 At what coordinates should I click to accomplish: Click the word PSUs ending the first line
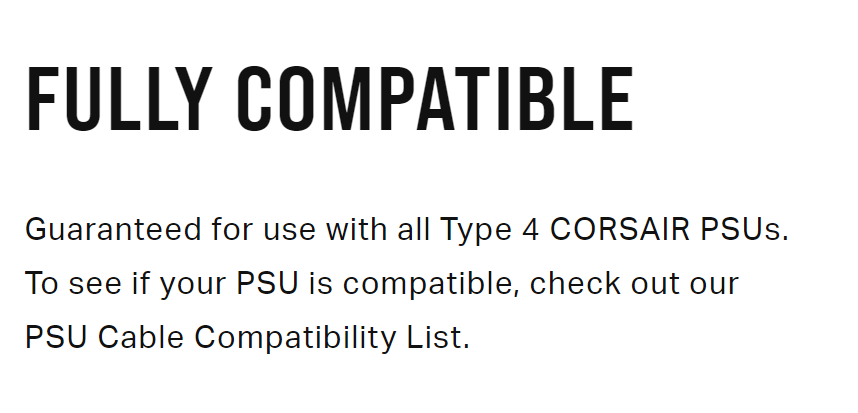(x=744, y=229)
